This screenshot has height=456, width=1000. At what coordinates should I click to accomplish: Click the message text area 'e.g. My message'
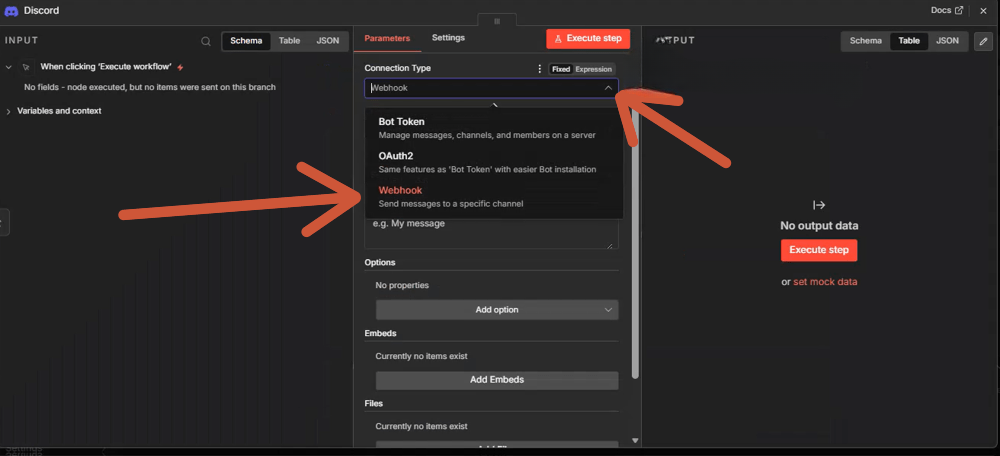(x=491, y=233)
